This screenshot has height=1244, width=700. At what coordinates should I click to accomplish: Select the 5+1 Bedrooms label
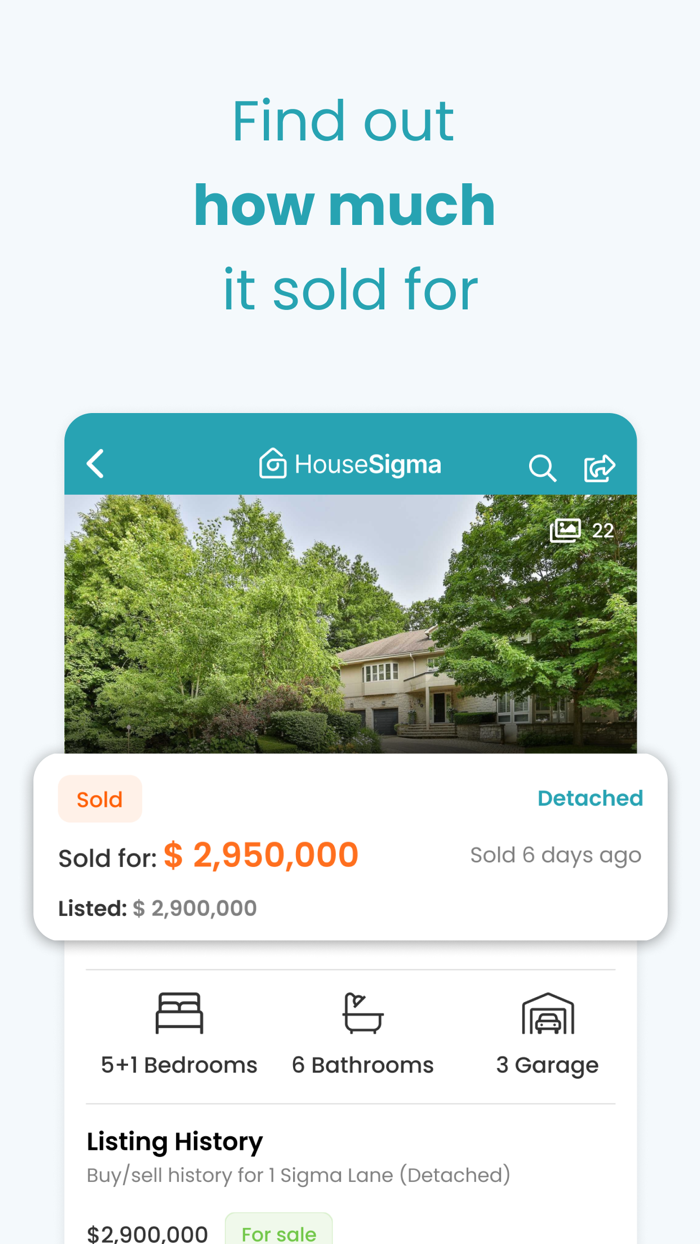[x=179, y=1064]
